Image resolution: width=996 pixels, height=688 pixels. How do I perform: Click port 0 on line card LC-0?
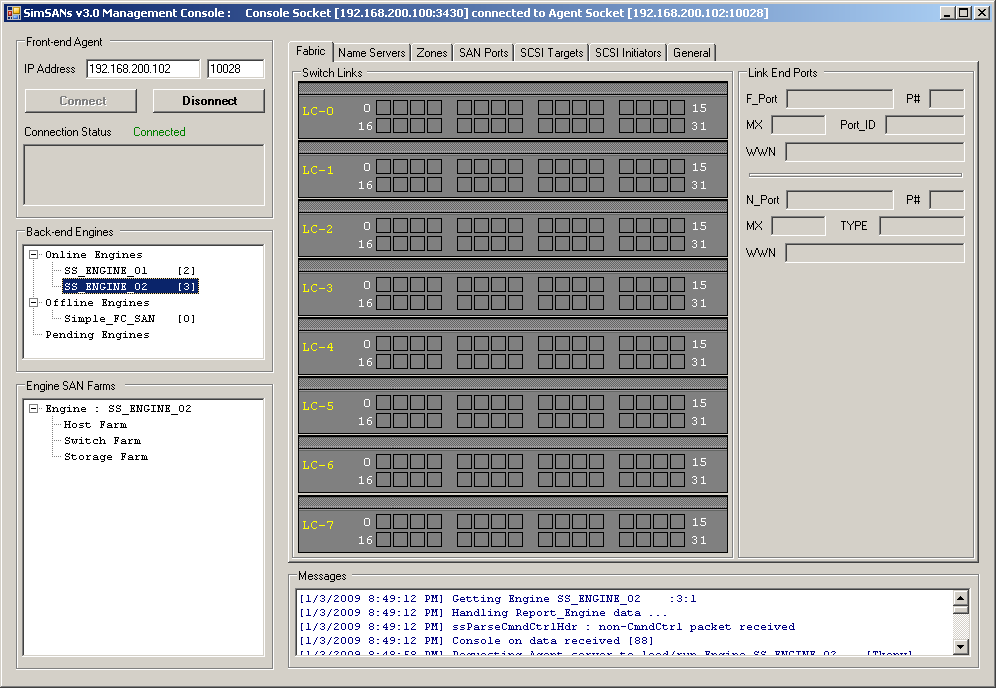click(383, 107)
